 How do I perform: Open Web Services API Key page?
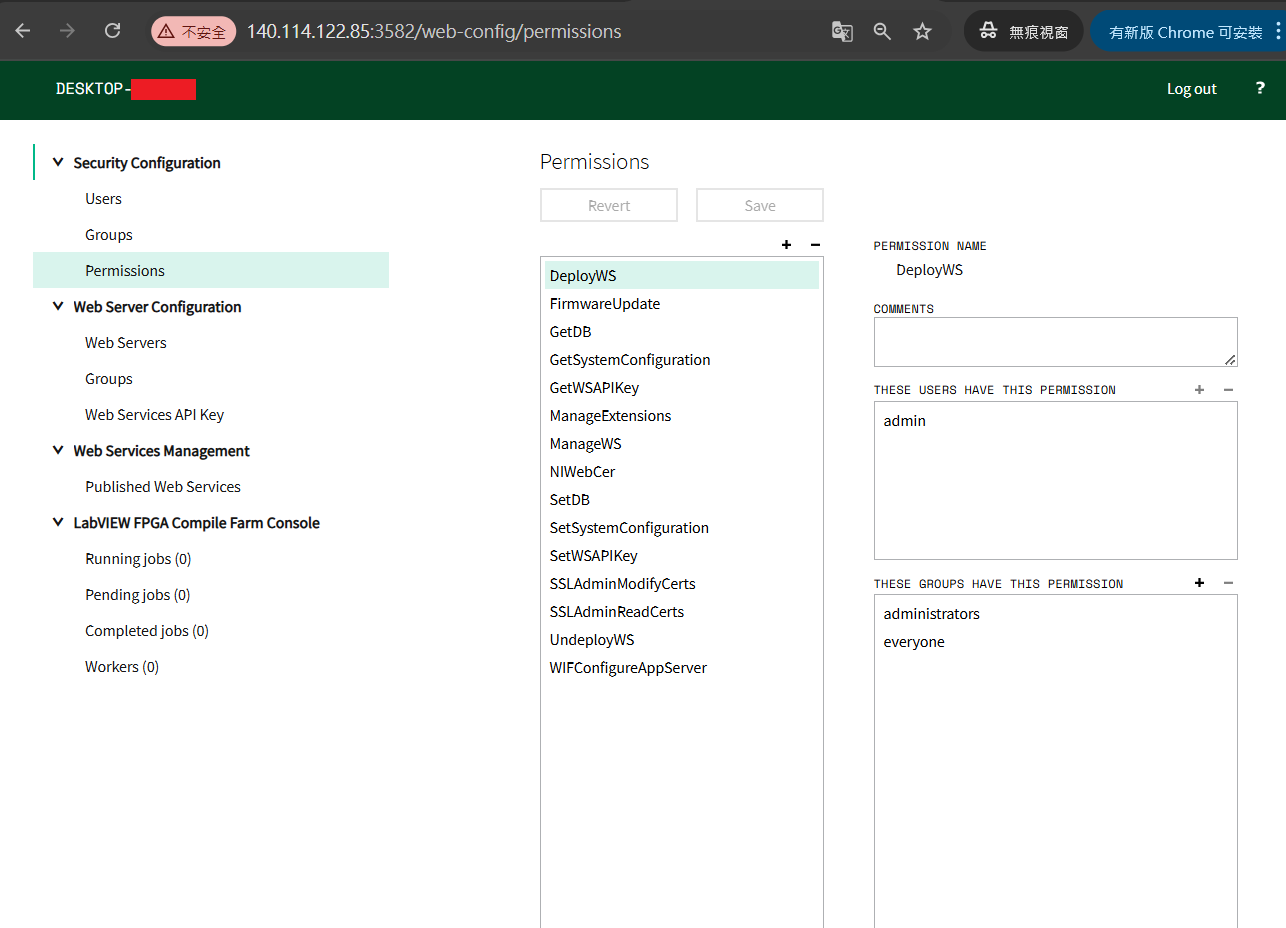tap(154, 415)
